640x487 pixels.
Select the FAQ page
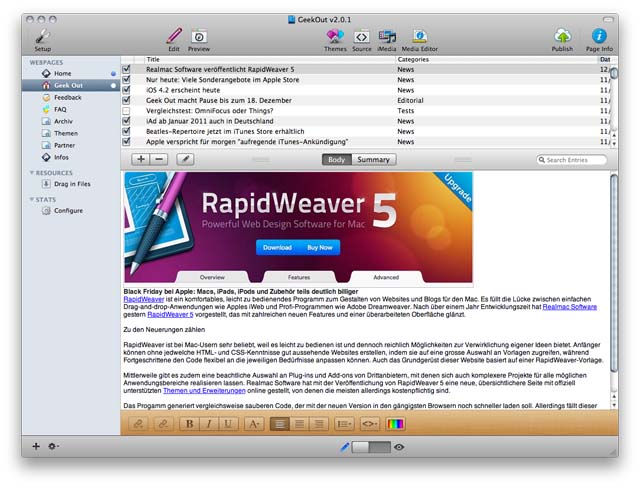(71, 109)
